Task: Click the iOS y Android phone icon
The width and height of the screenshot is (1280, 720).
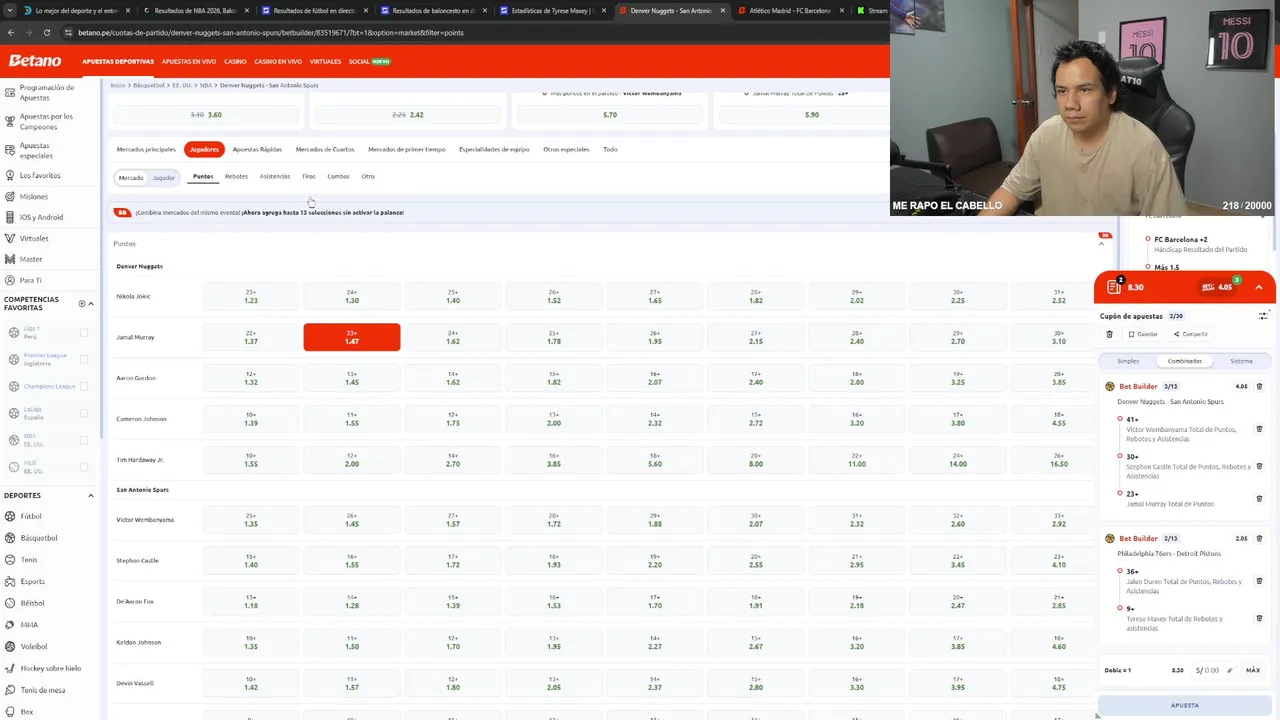Action: (10, 217)
